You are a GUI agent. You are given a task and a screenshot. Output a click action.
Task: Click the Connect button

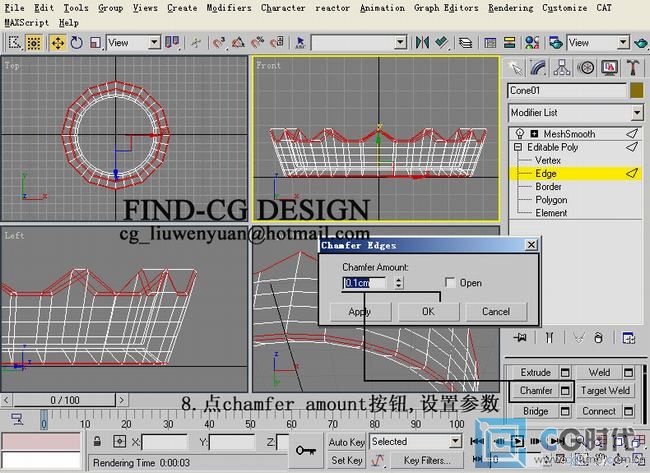tap(599, 411)
